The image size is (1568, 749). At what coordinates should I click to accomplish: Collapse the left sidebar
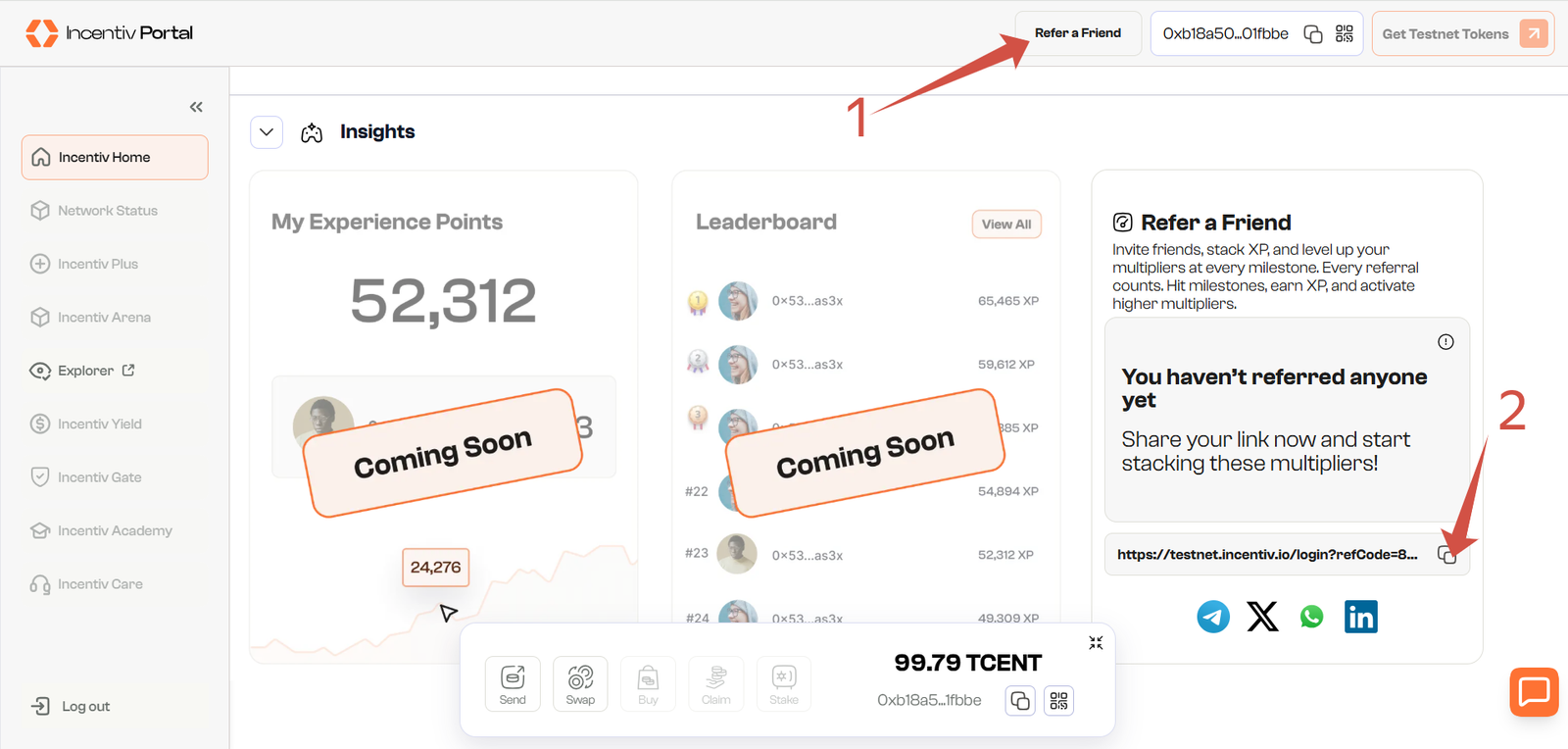click(196, 107)
